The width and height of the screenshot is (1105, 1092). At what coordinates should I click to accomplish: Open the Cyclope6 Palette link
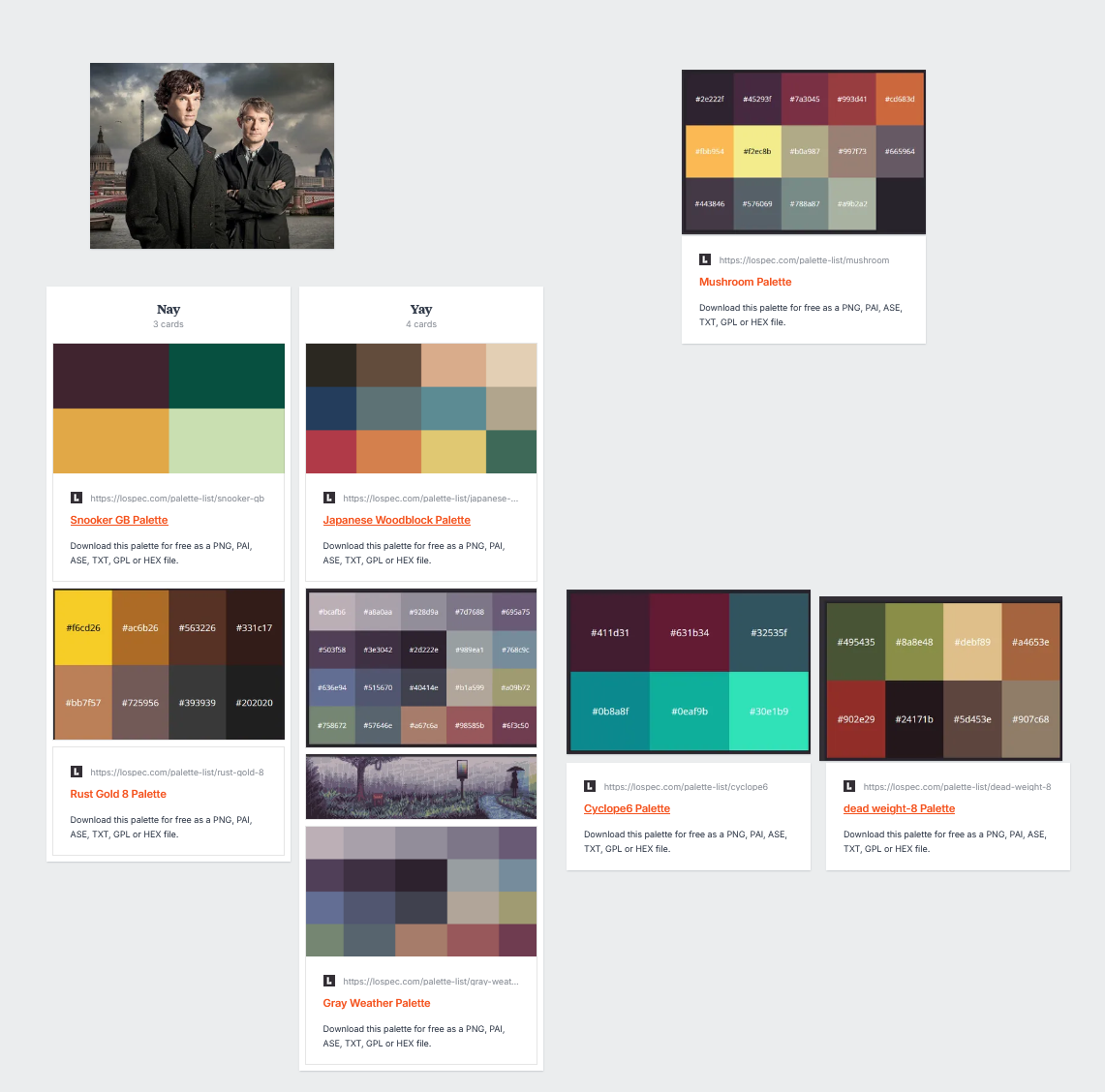coord(628,808)
